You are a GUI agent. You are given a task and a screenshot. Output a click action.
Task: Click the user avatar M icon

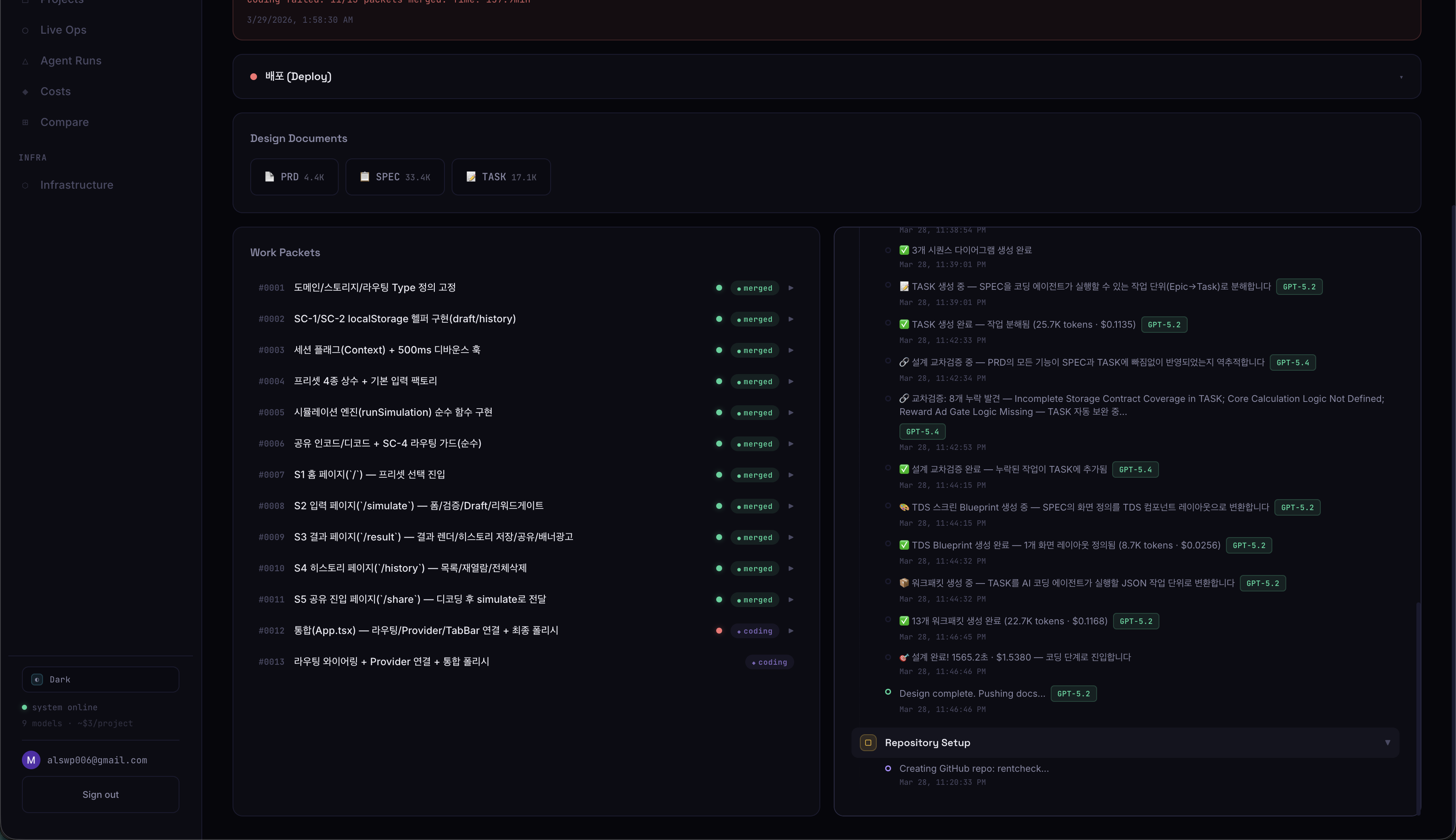pos(31,760)
